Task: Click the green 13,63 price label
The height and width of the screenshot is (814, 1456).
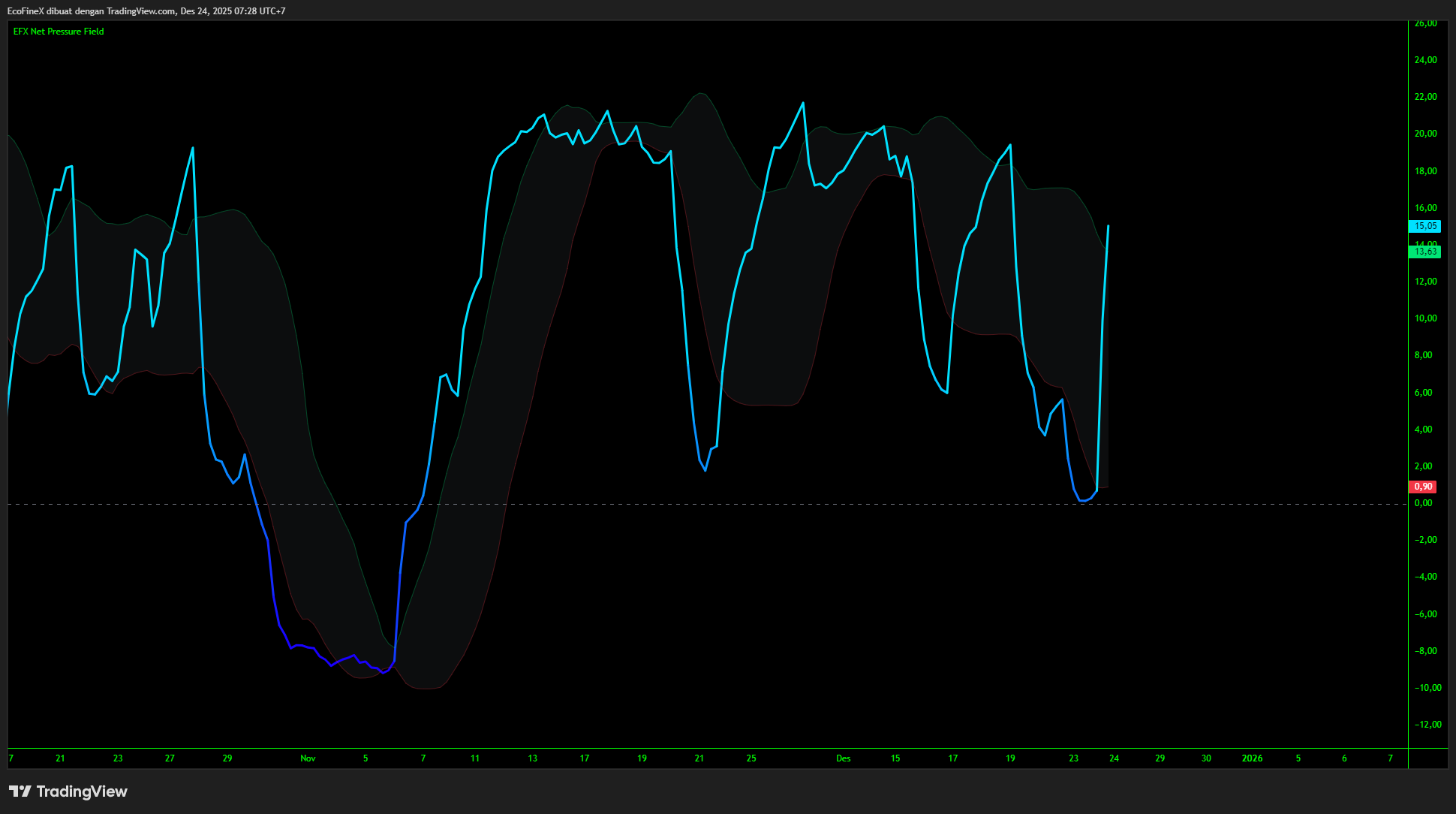Action: 1424,252
